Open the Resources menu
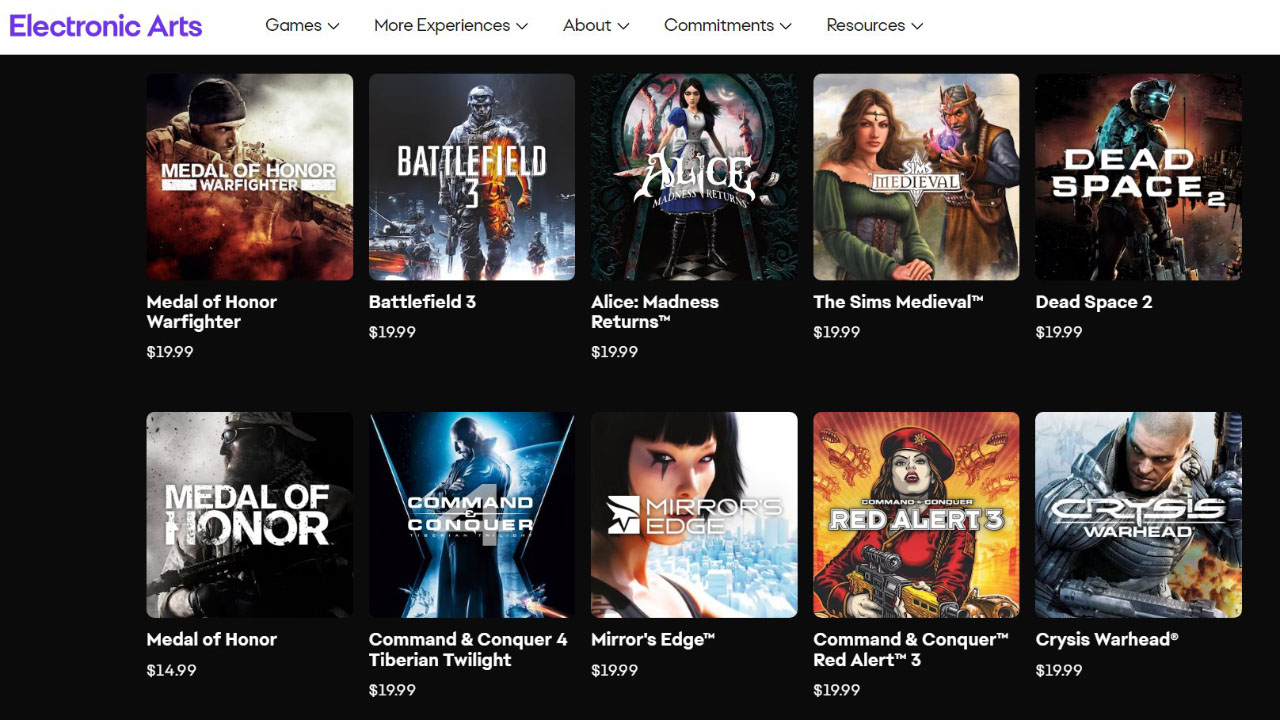This screenshot has width=1280, height=720. [874, 26]
